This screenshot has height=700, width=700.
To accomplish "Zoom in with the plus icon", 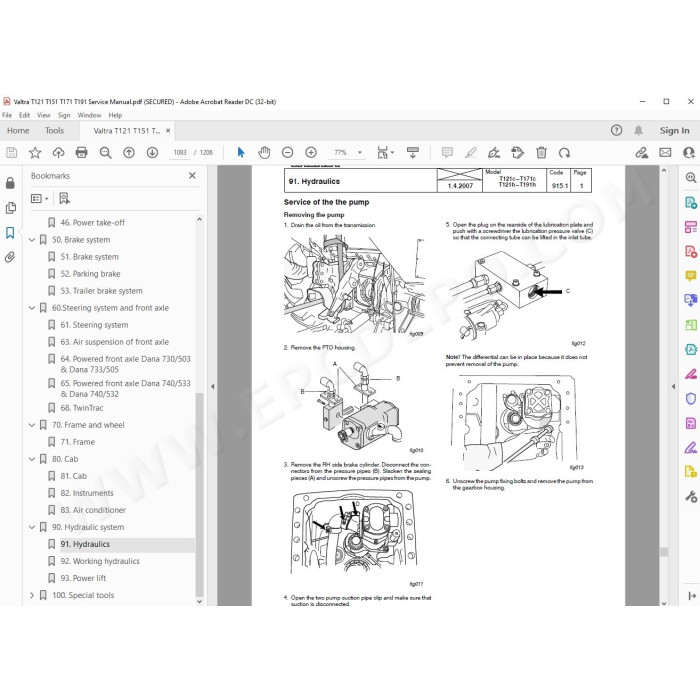I will click(x=311, y=153).
